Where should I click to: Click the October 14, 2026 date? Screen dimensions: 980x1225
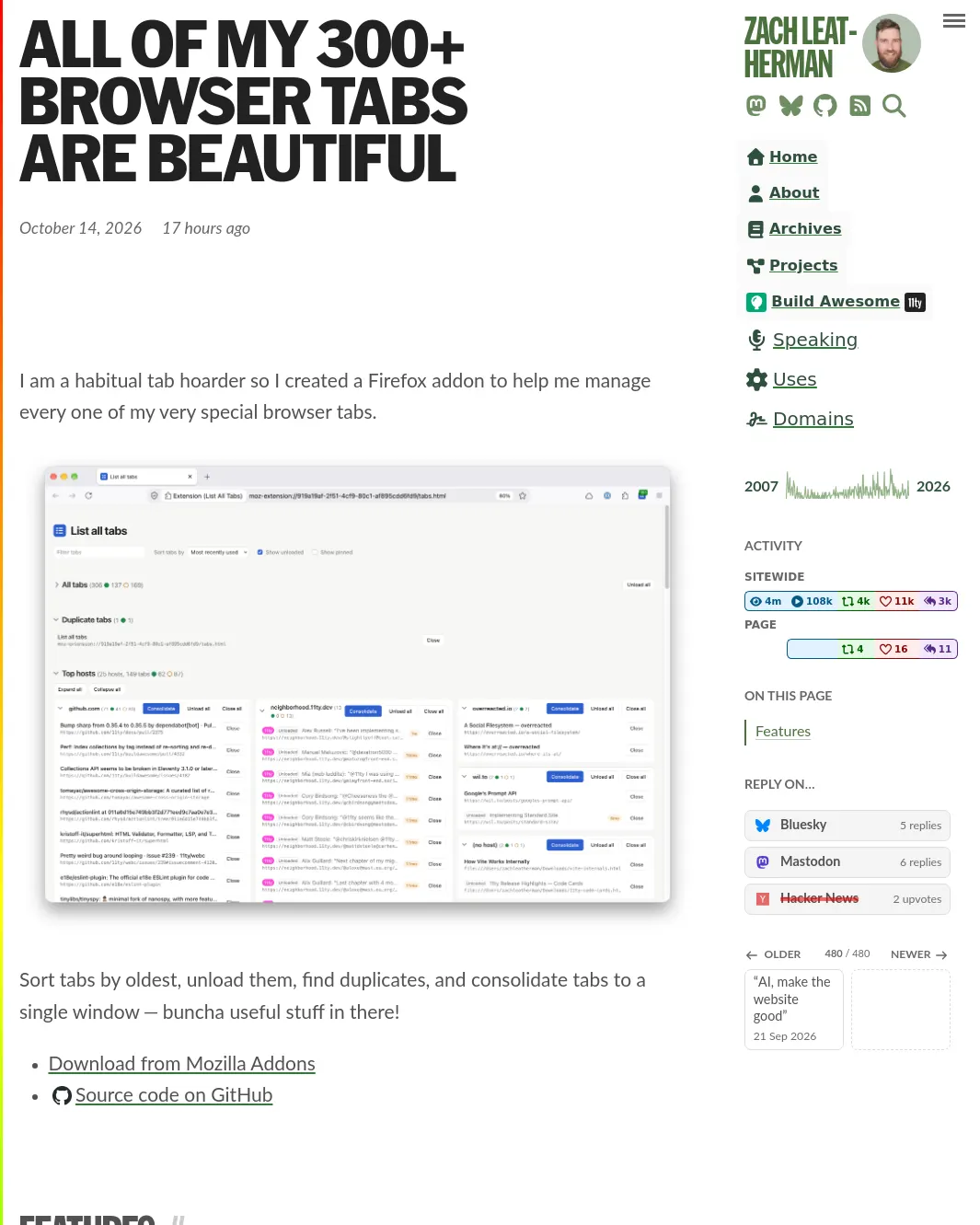[x=81, y=228]
